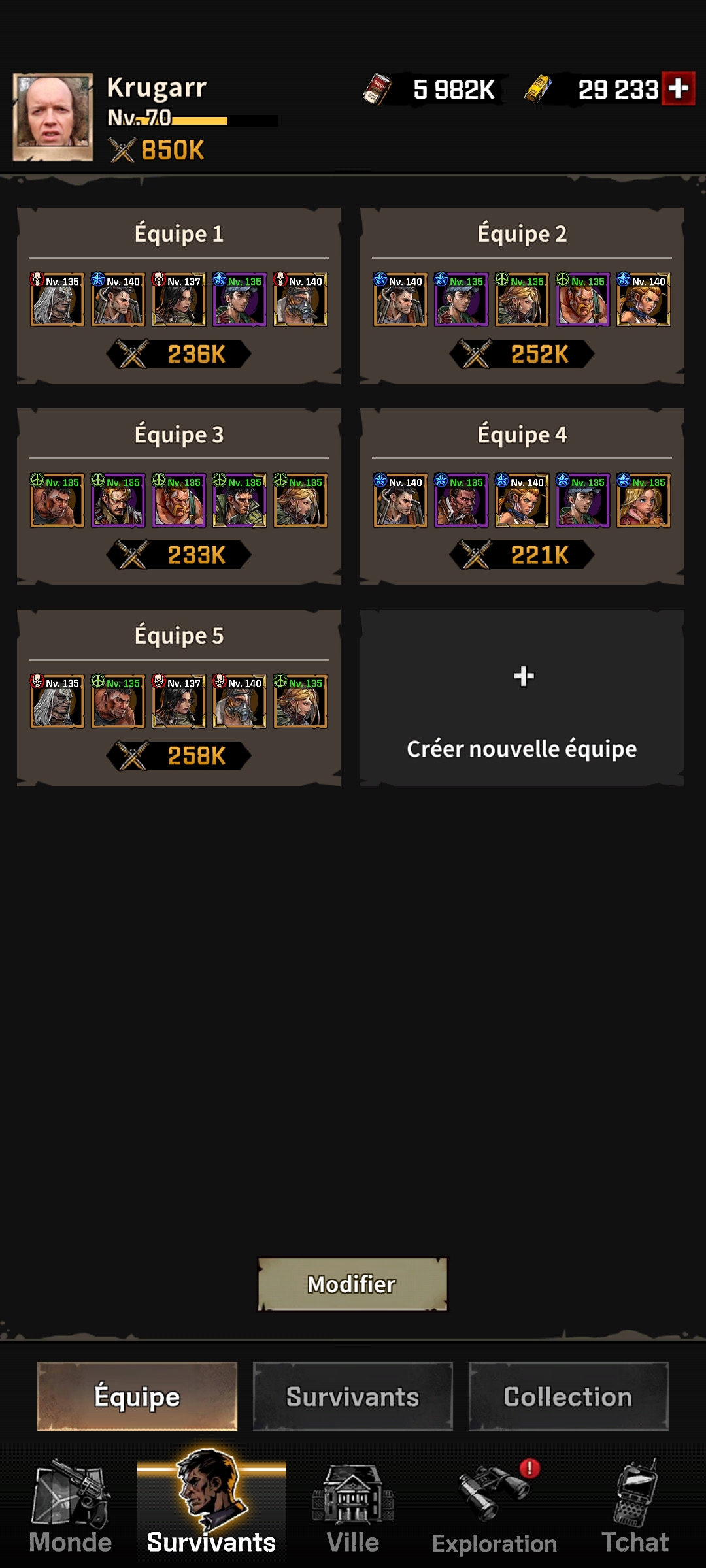Open Exploration binoculars icon

[x=495, y=1493]
